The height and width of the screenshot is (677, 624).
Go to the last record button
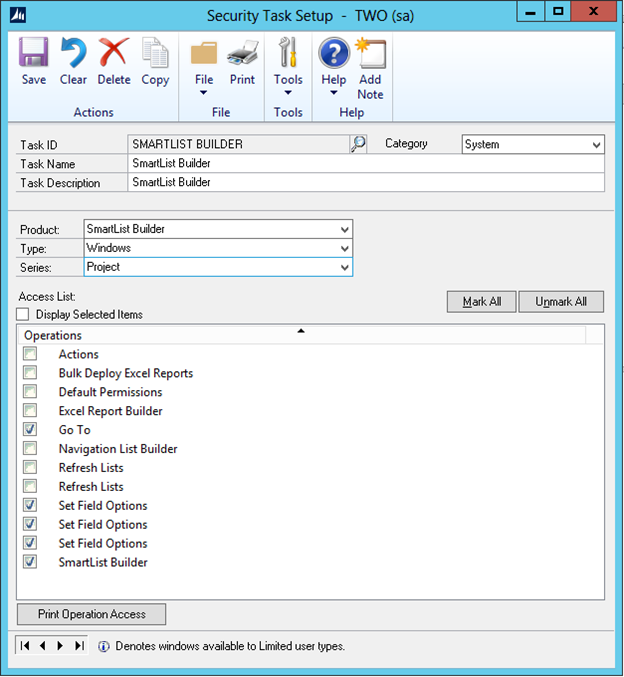[x=79, y=645]
